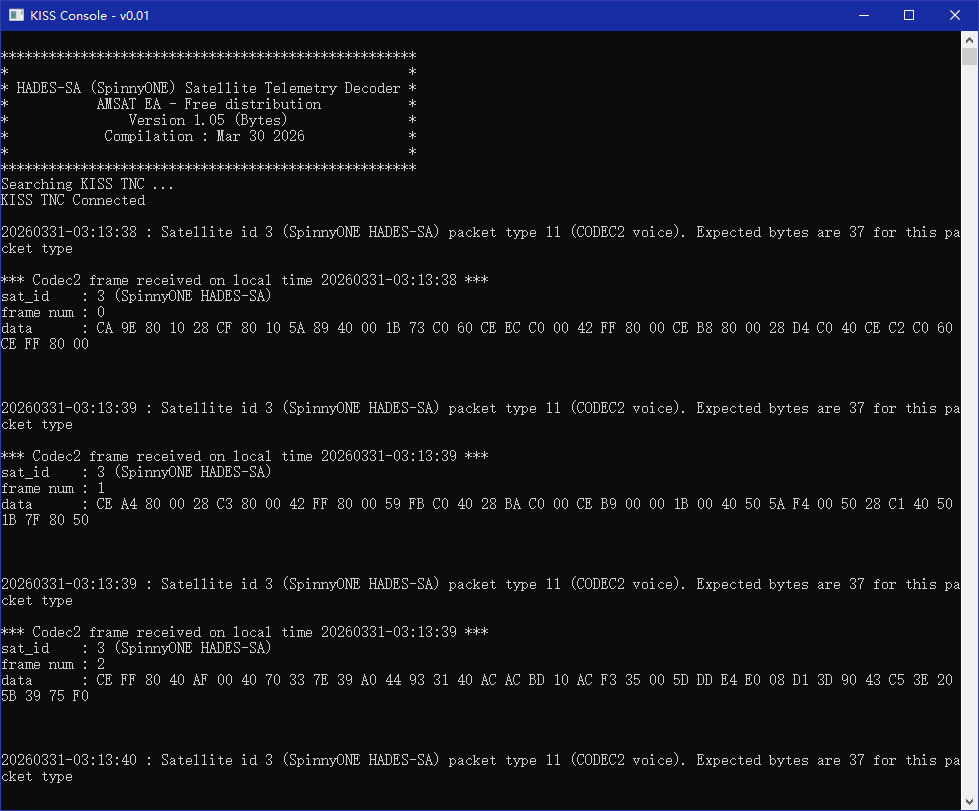Click the first Codec2 frame received line at 03:13:38
The height and width of the screenshot is (811, 979).
point(244,280)
